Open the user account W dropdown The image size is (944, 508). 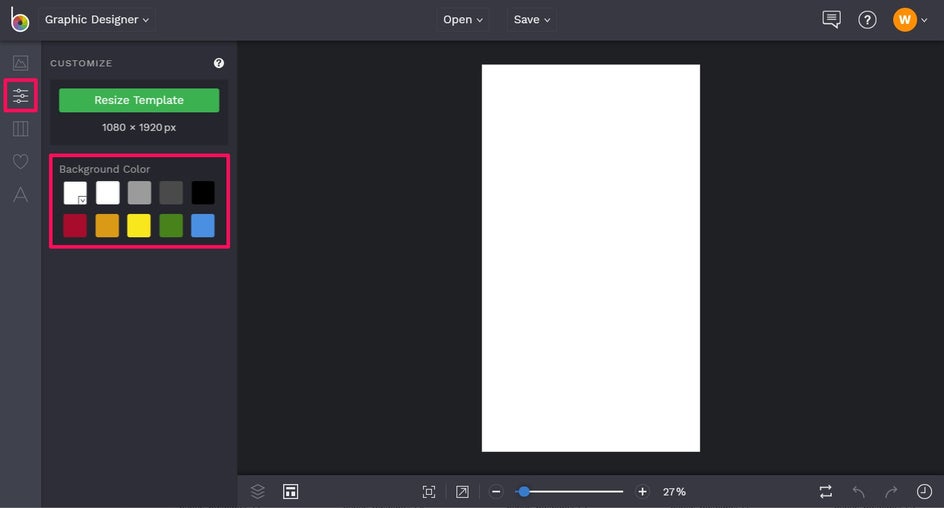click(x=910, y=20)
